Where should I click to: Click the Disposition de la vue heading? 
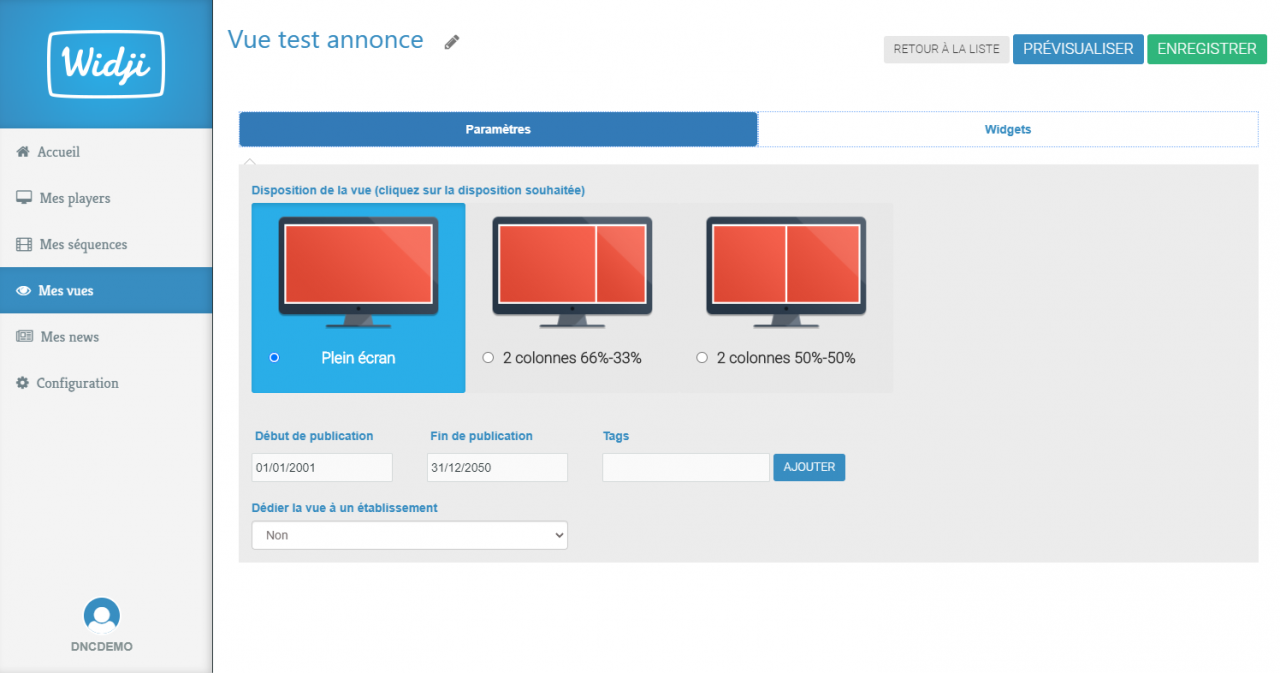click(x=418, y=190)
